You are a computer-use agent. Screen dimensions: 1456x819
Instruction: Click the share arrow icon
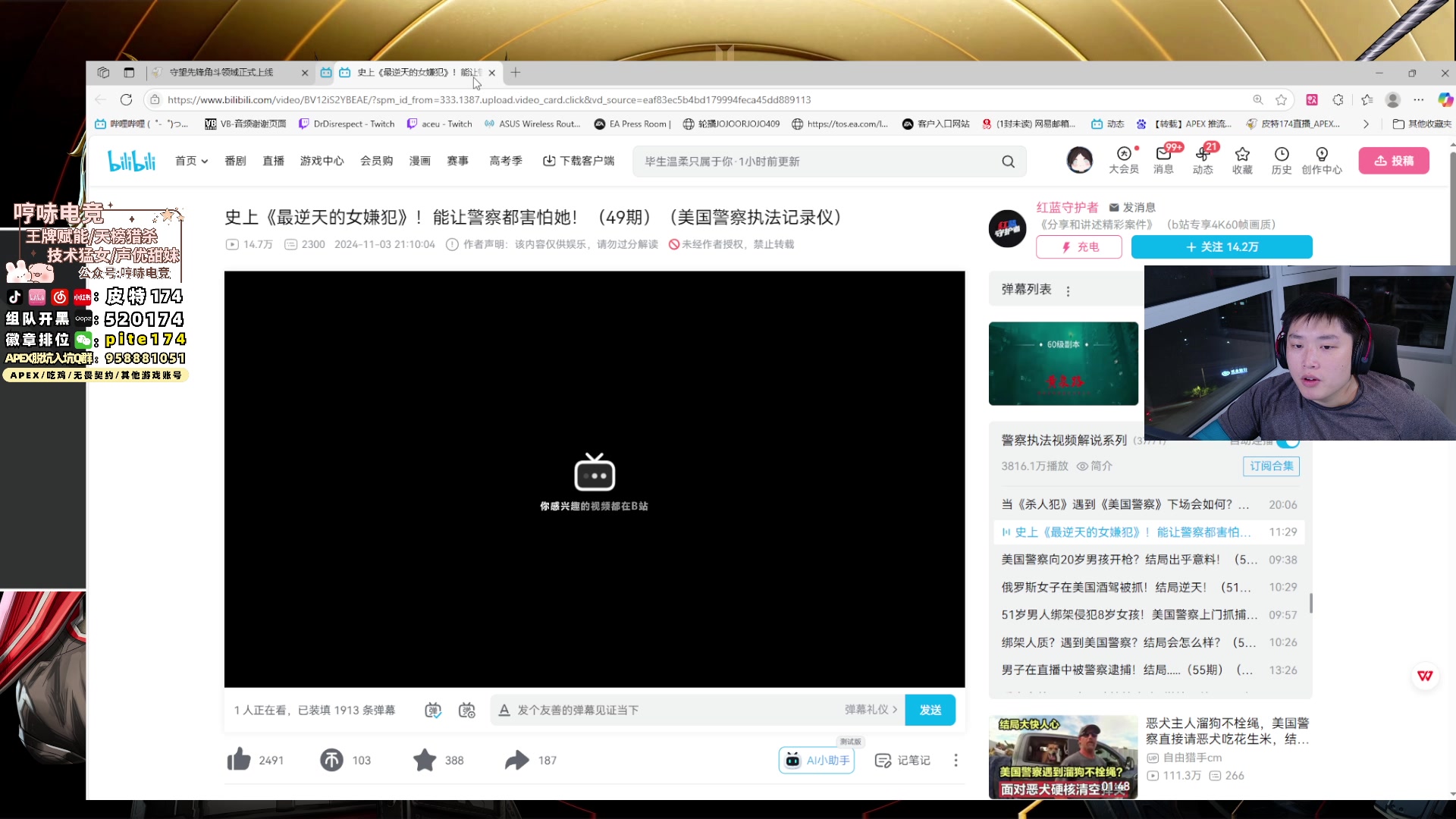pos(517,760)
